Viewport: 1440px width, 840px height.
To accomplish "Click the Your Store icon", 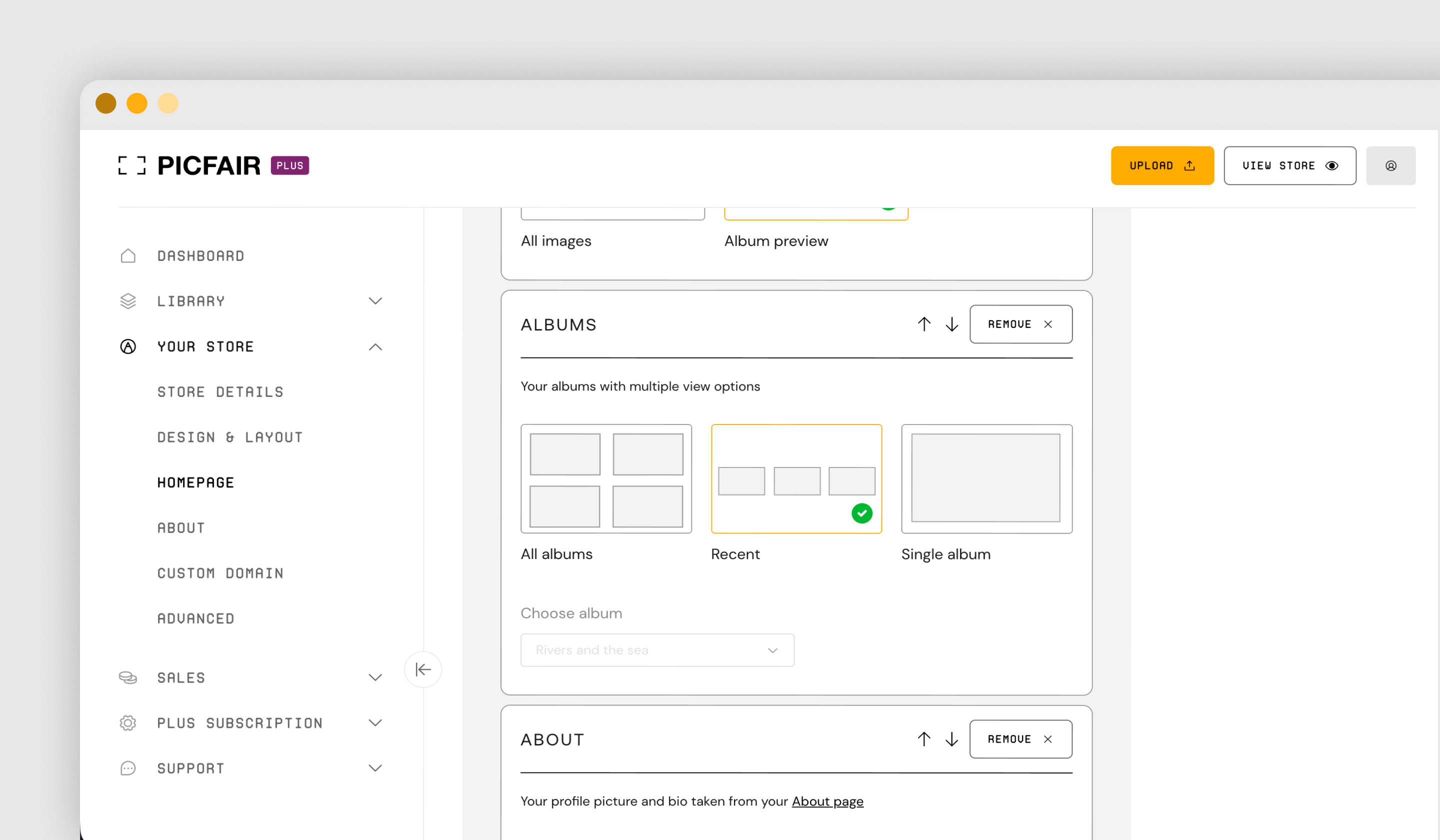I will (x=128, y=346).
